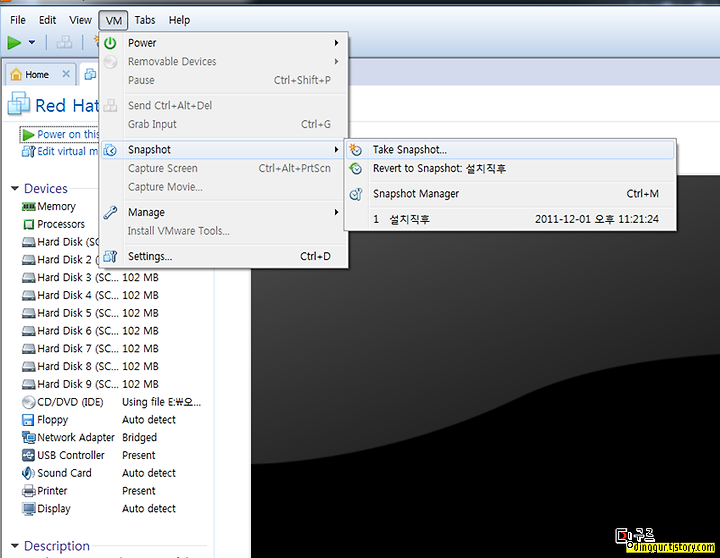Open Snapshot Manager from submenu
This screenshot has width=720, height=558.
coord(510,194)
